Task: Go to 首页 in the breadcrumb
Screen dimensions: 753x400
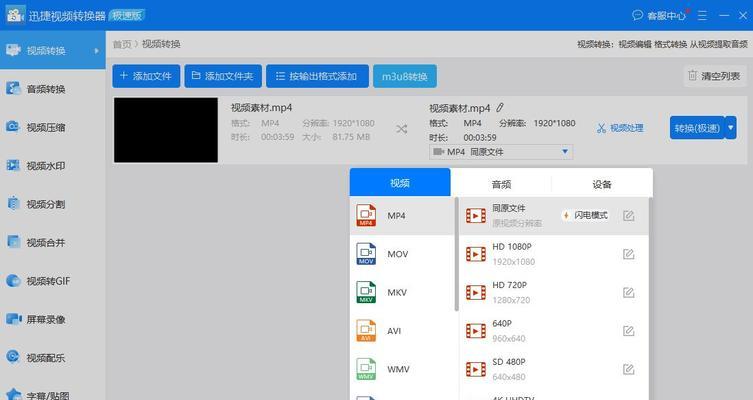Action: (121, 44)
